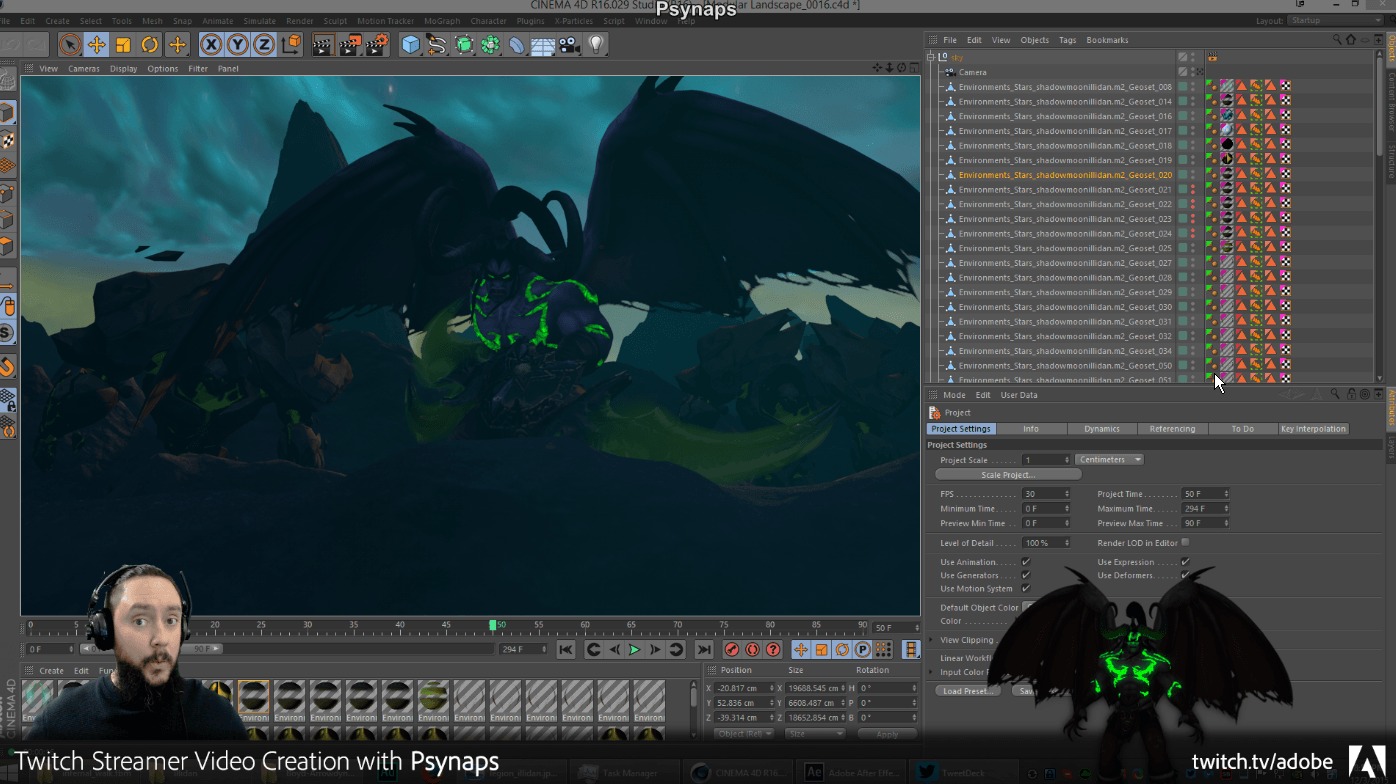Open the Edit Render Settings icon
This screenshot has height=784, width=1396.
pyautogui.click(x=377, y=44)
